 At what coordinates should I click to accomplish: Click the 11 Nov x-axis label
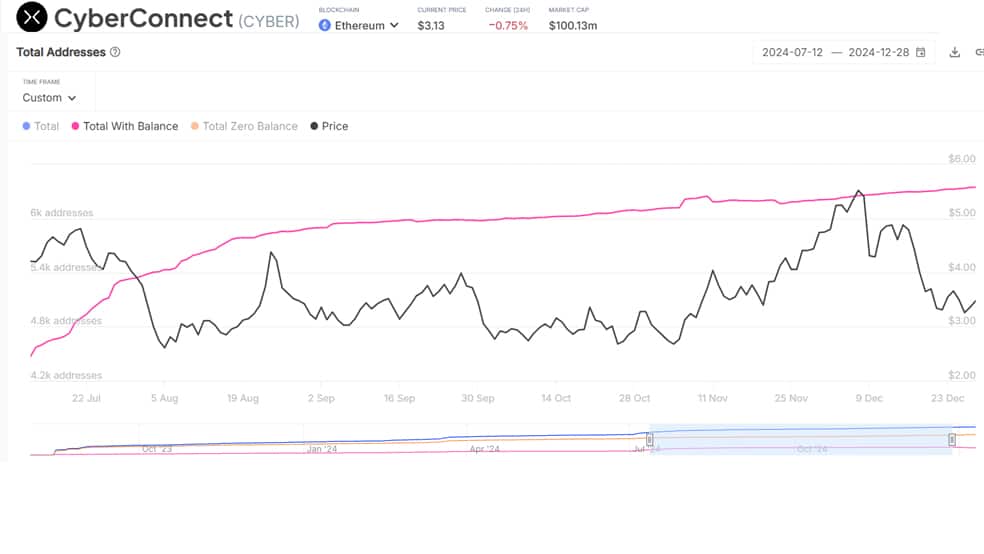[712, 398]
